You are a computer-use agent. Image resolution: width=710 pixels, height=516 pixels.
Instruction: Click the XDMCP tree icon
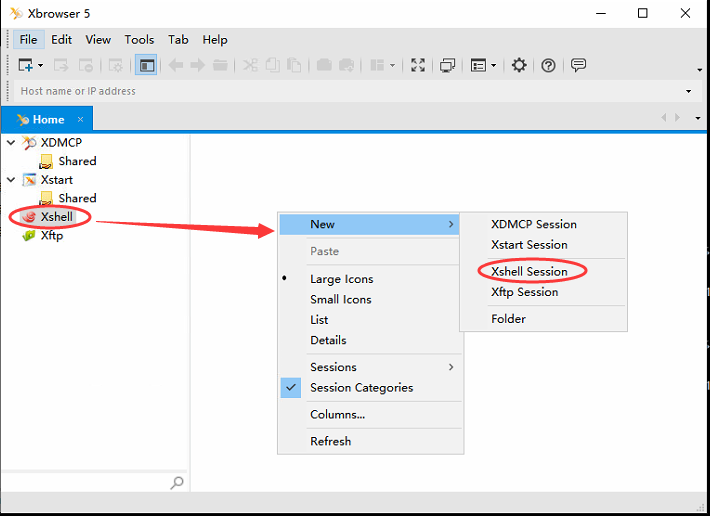(29, 143)
